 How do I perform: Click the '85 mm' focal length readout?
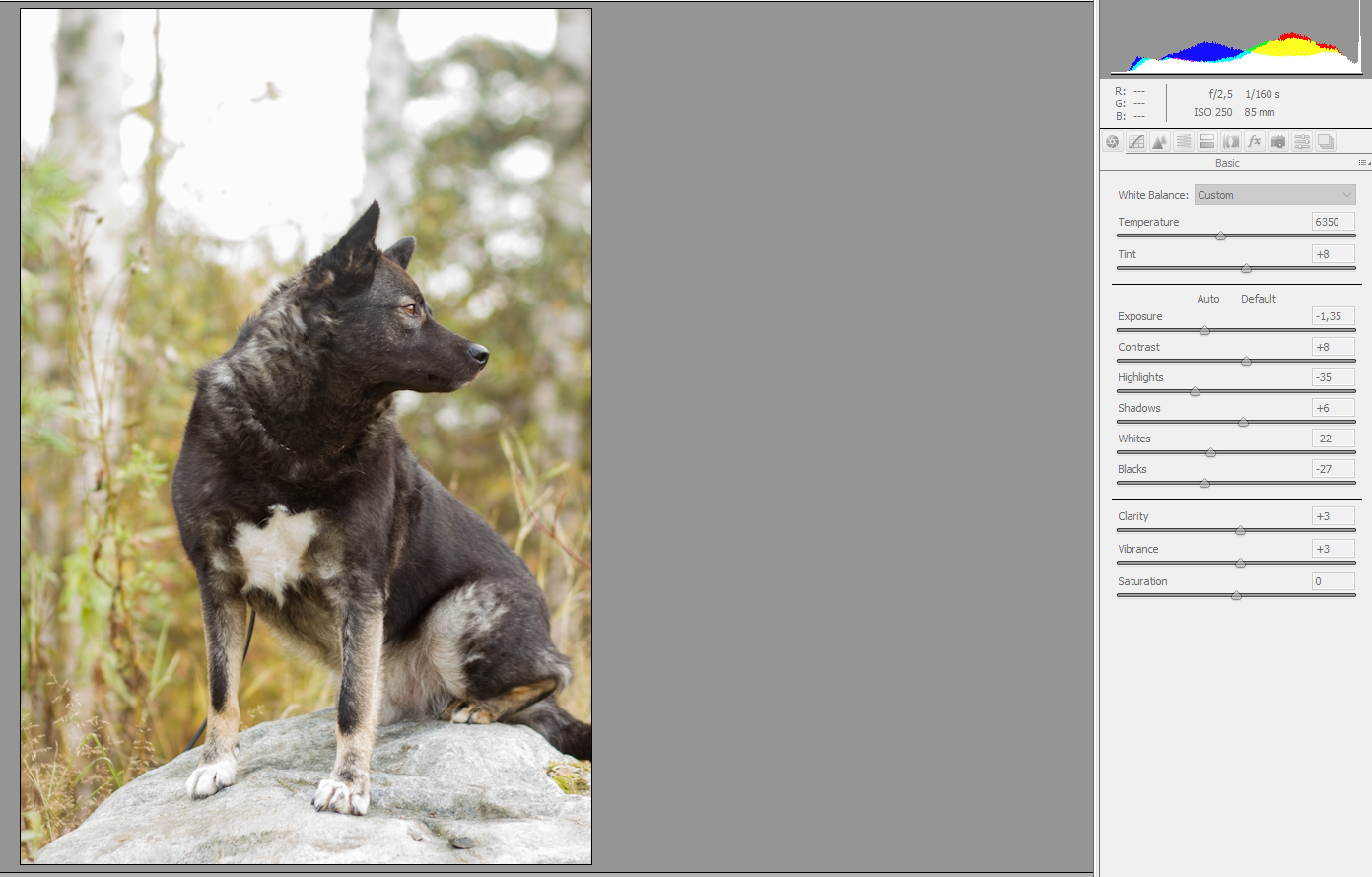[x=1260, y=112]
